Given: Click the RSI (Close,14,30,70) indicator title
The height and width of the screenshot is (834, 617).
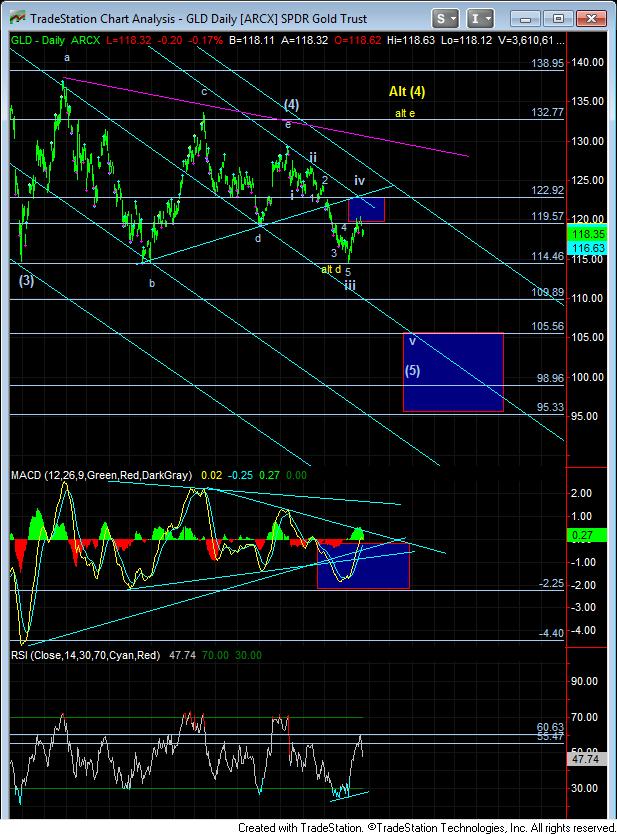Looking at the screenshot, I should tap(86, 655).
